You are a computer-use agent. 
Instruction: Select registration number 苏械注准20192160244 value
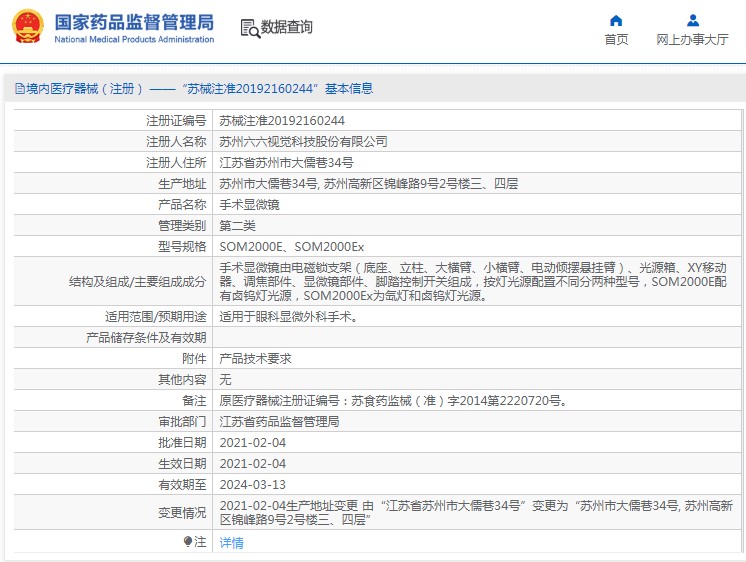point(282,121)
